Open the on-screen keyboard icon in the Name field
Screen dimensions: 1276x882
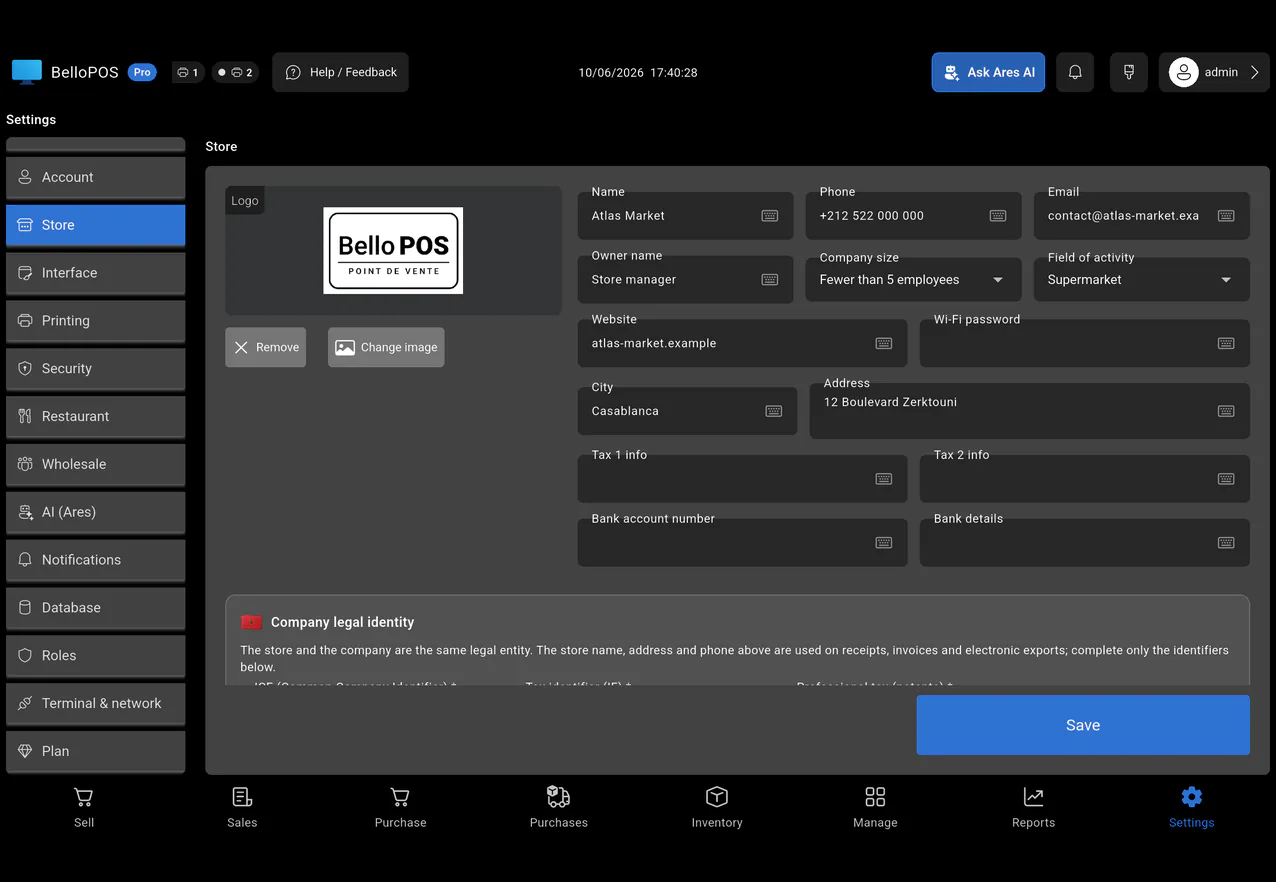pos(770,216)
